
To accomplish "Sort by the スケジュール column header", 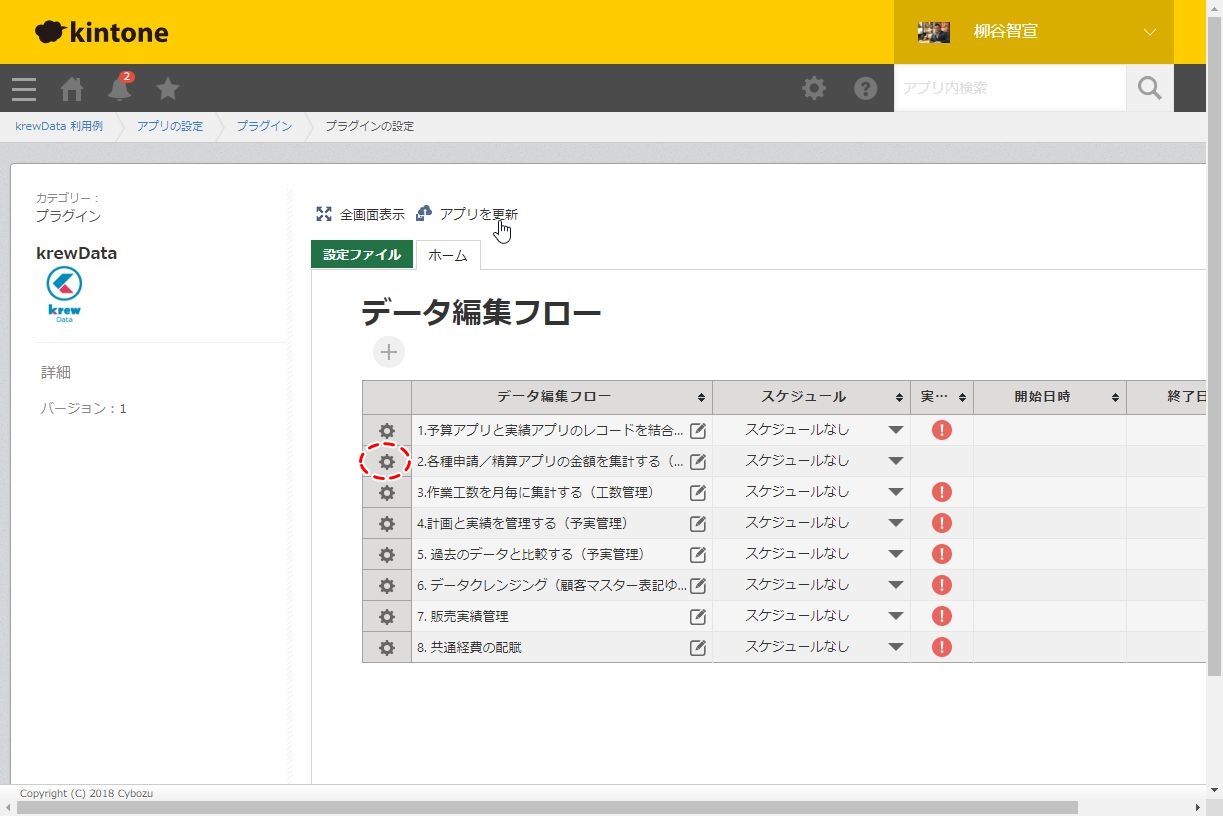I will click(803, 397).
